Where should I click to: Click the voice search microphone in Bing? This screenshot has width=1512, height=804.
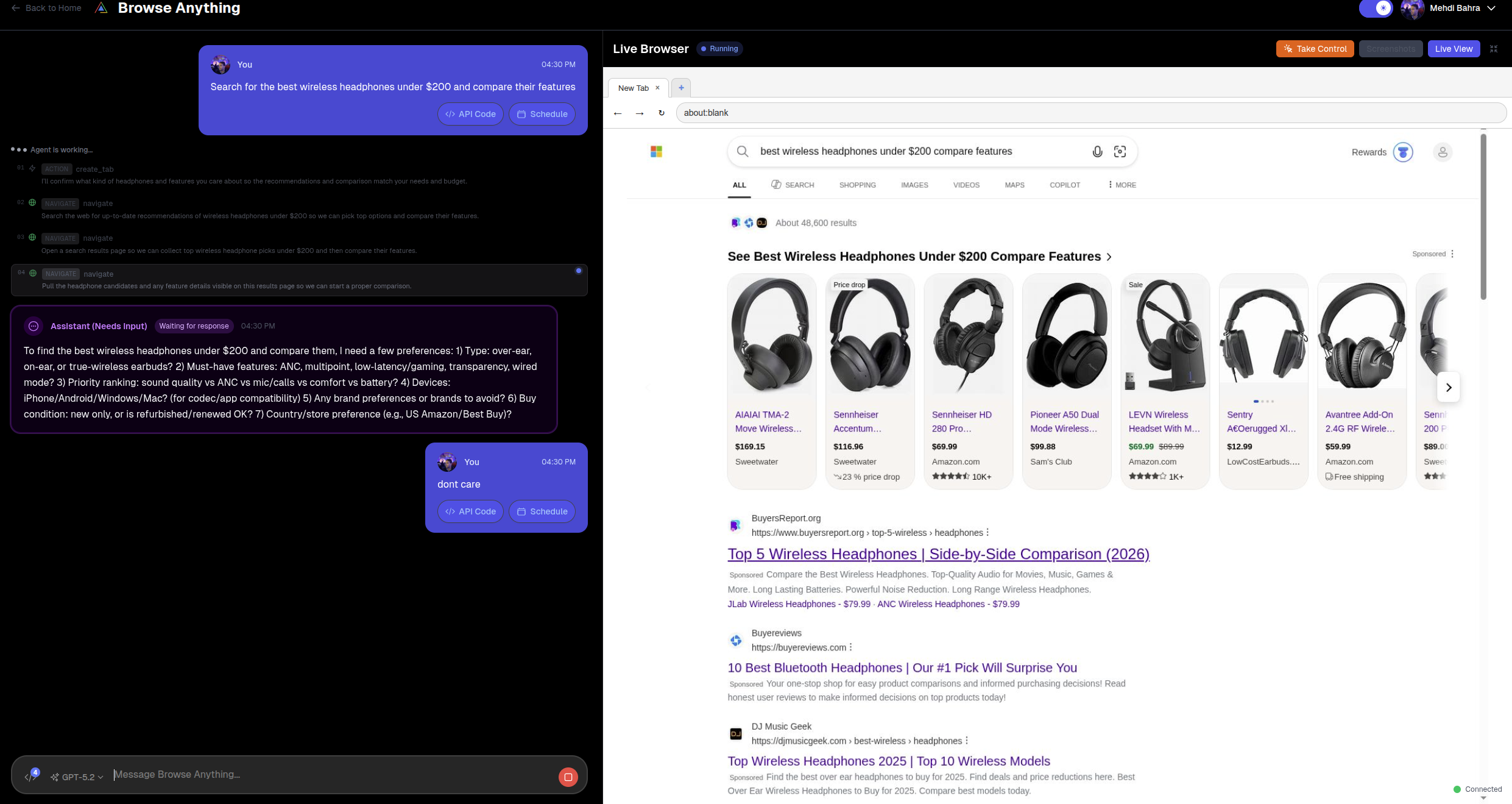click(x=1097, y=151)
